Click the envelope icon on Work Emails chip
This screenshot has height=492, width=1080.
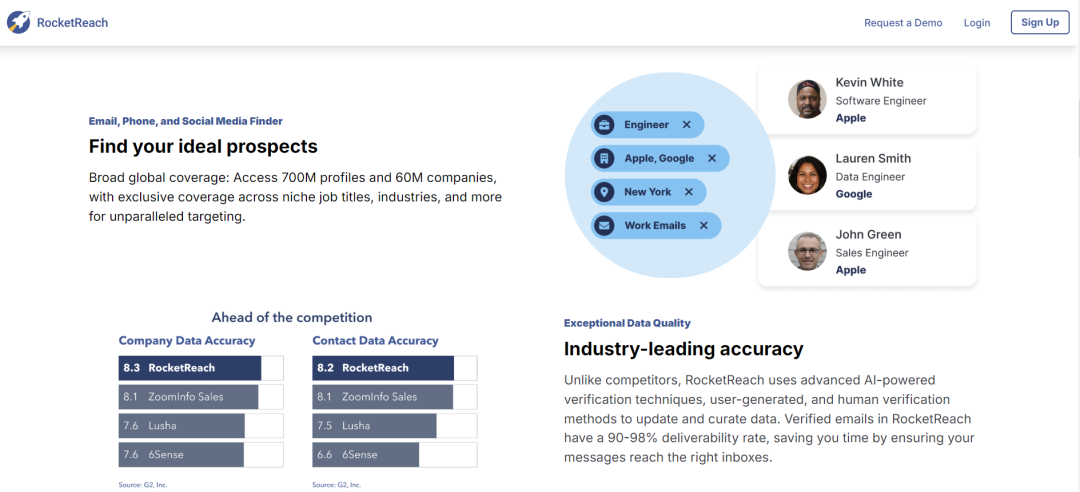(604, 226)
